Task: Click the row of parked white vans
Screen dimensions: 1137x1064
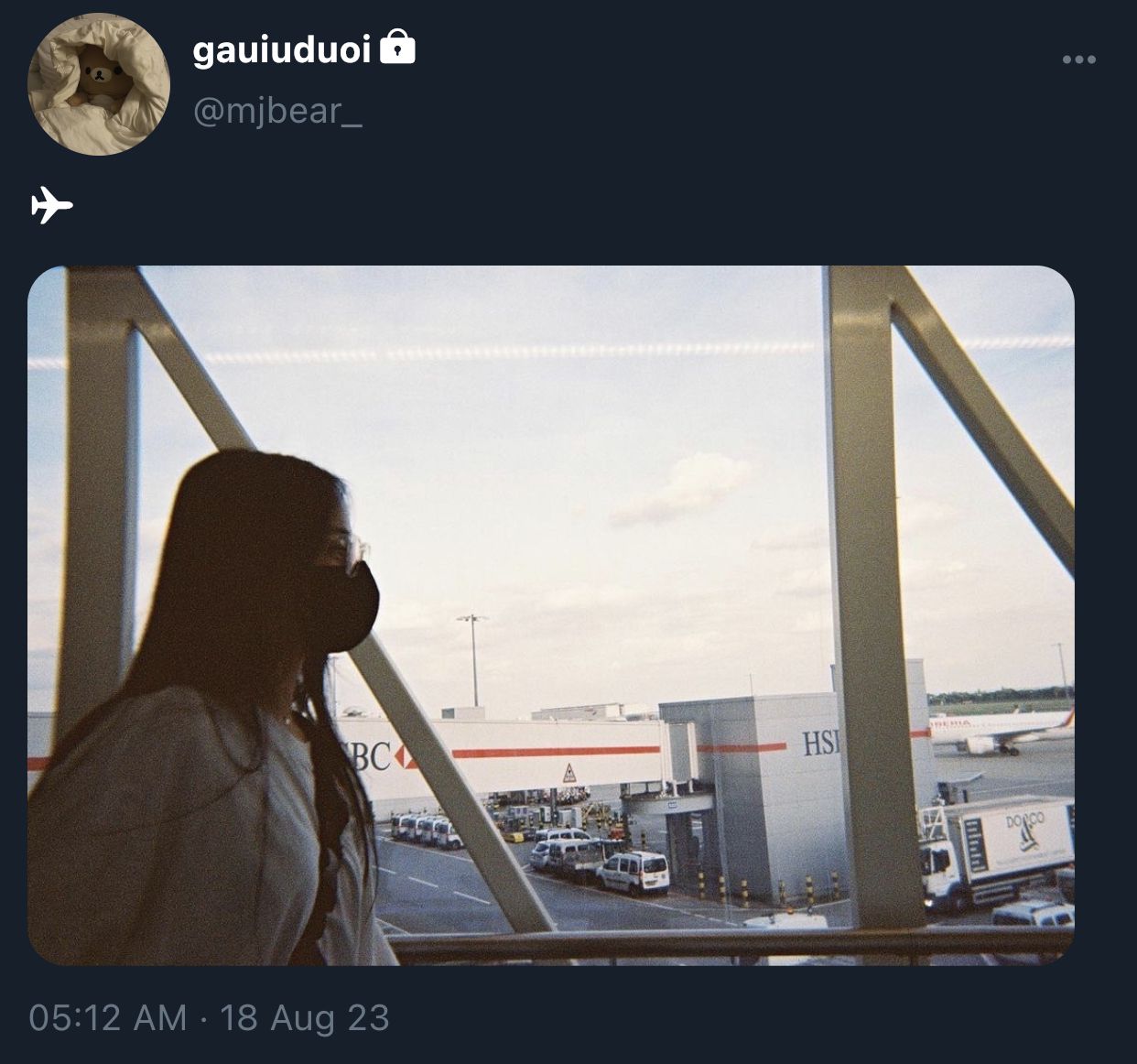Action: [x=427, y=831]
